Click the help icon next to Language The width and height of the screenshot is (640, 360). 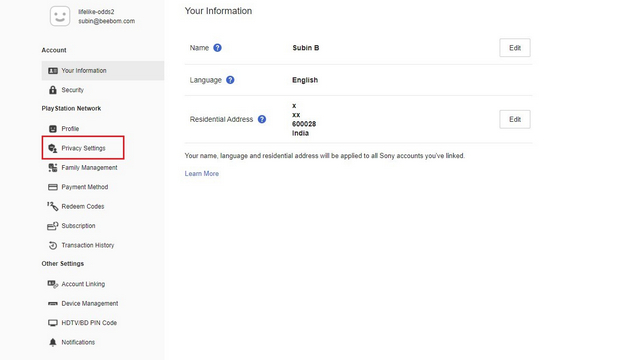coord(230,80)
